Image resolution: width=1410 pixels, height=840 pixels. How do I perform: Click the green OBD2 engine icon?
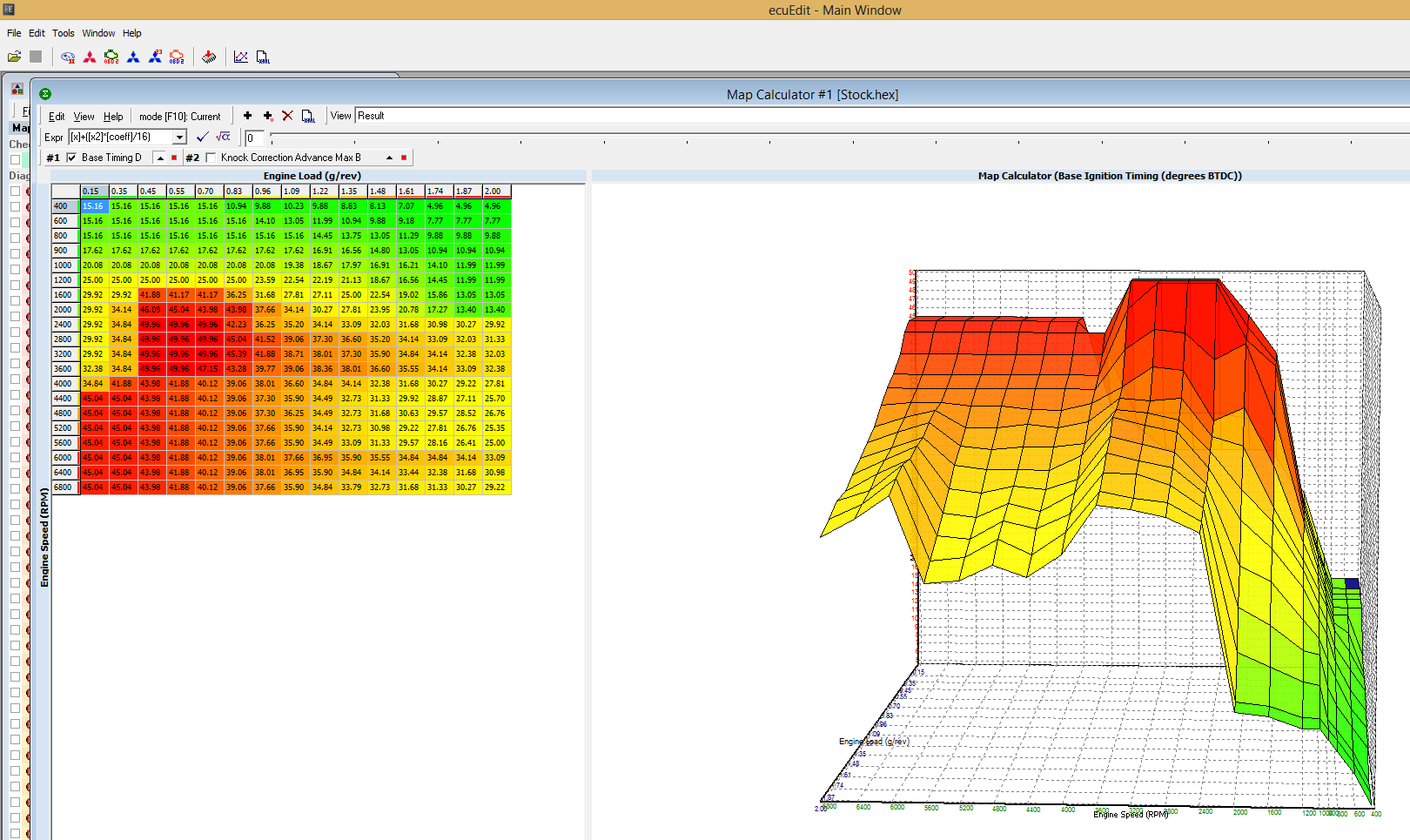click(x=111, y=57)
